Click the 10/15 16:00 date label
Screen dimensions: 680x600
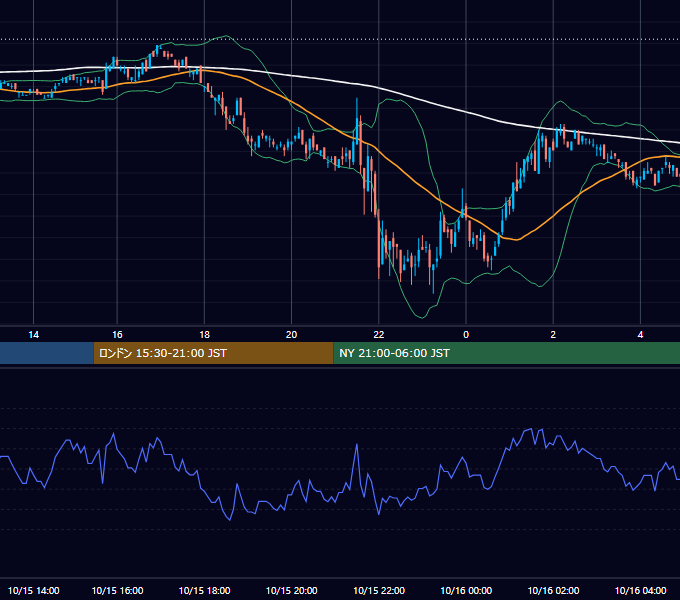117,590
